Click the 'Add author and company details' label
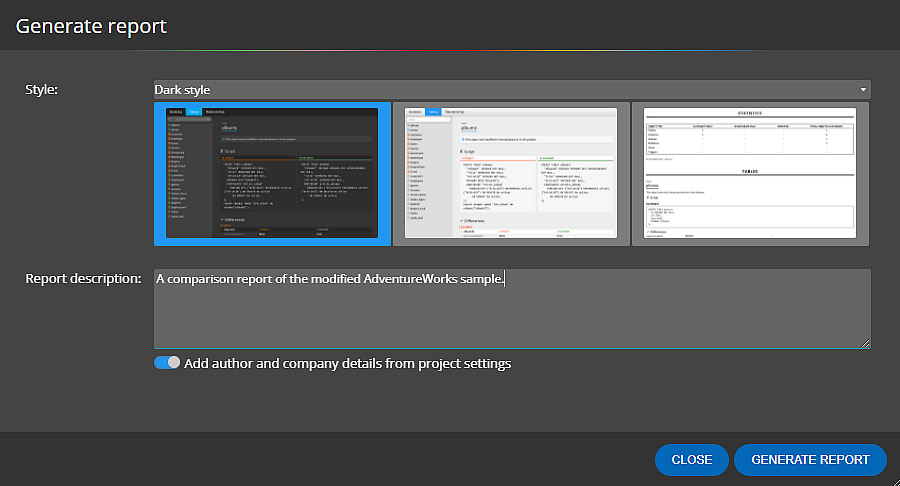Screen dimensions: 900x486 (x=347, y=363)
